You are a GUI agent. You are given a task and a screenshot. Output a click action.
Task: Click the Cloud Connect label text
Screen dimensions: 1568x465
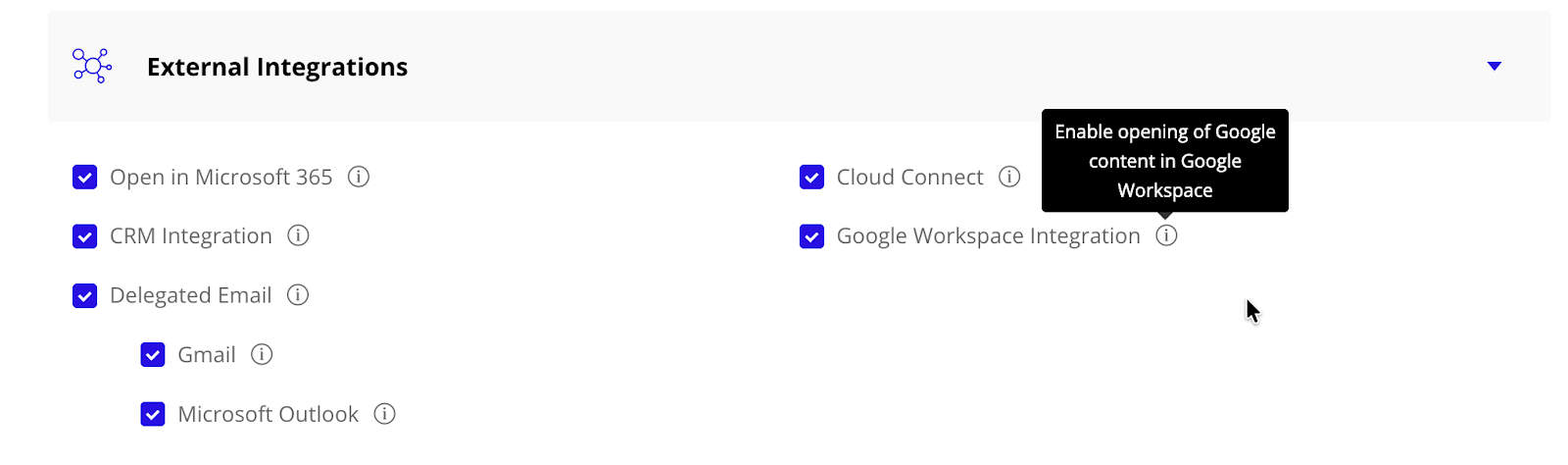click(909, 178)
